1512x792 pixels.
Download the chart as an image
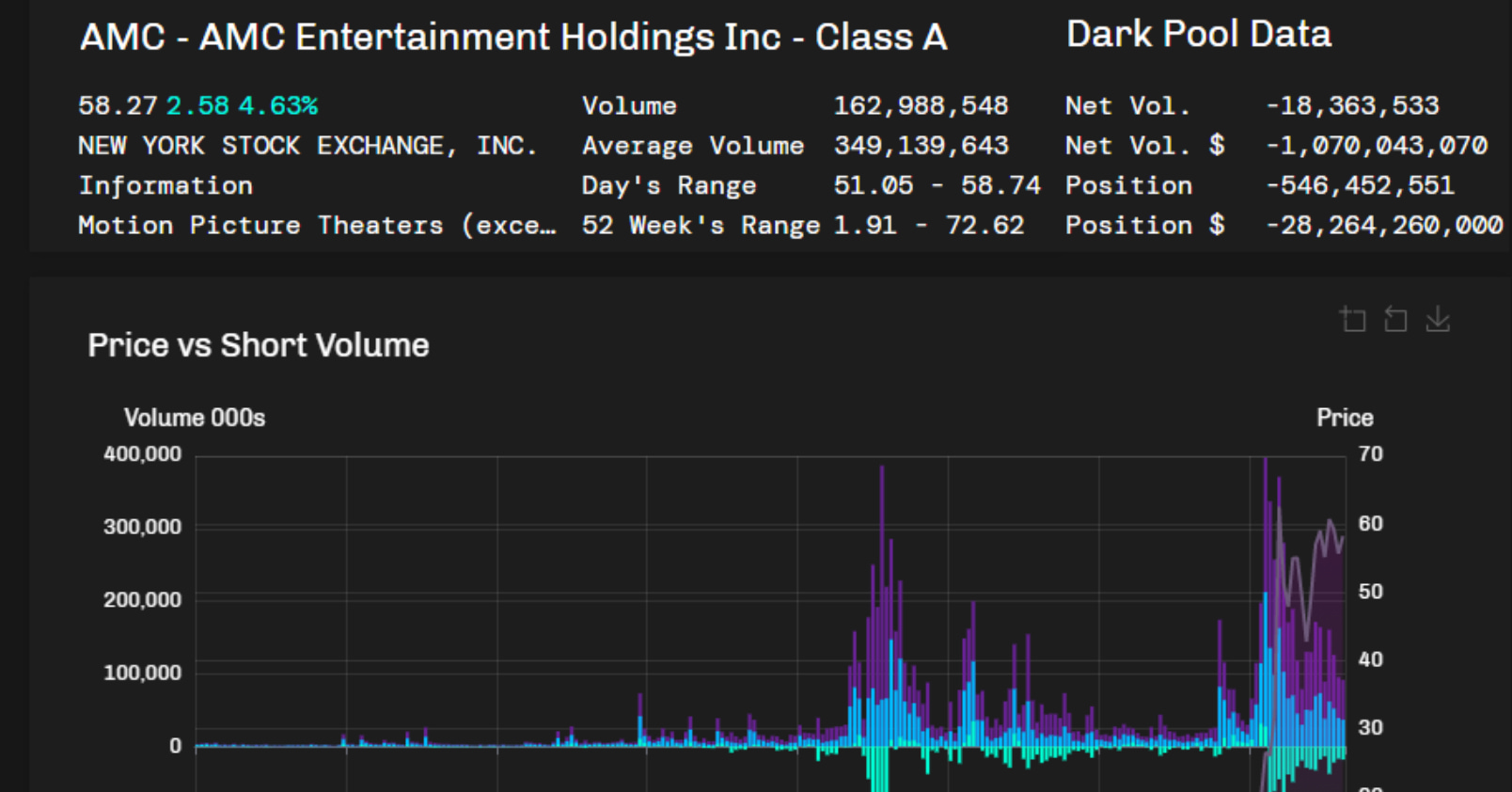click(1438, 320)
